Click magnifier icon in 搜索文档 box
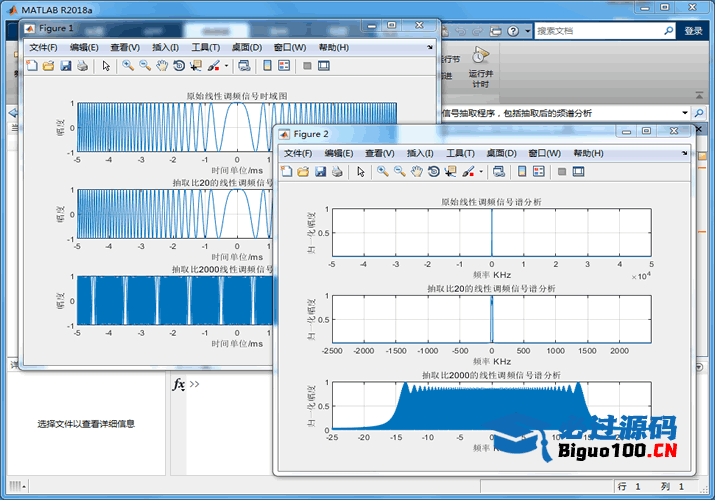The image size is (715, 500). point(668,31)
